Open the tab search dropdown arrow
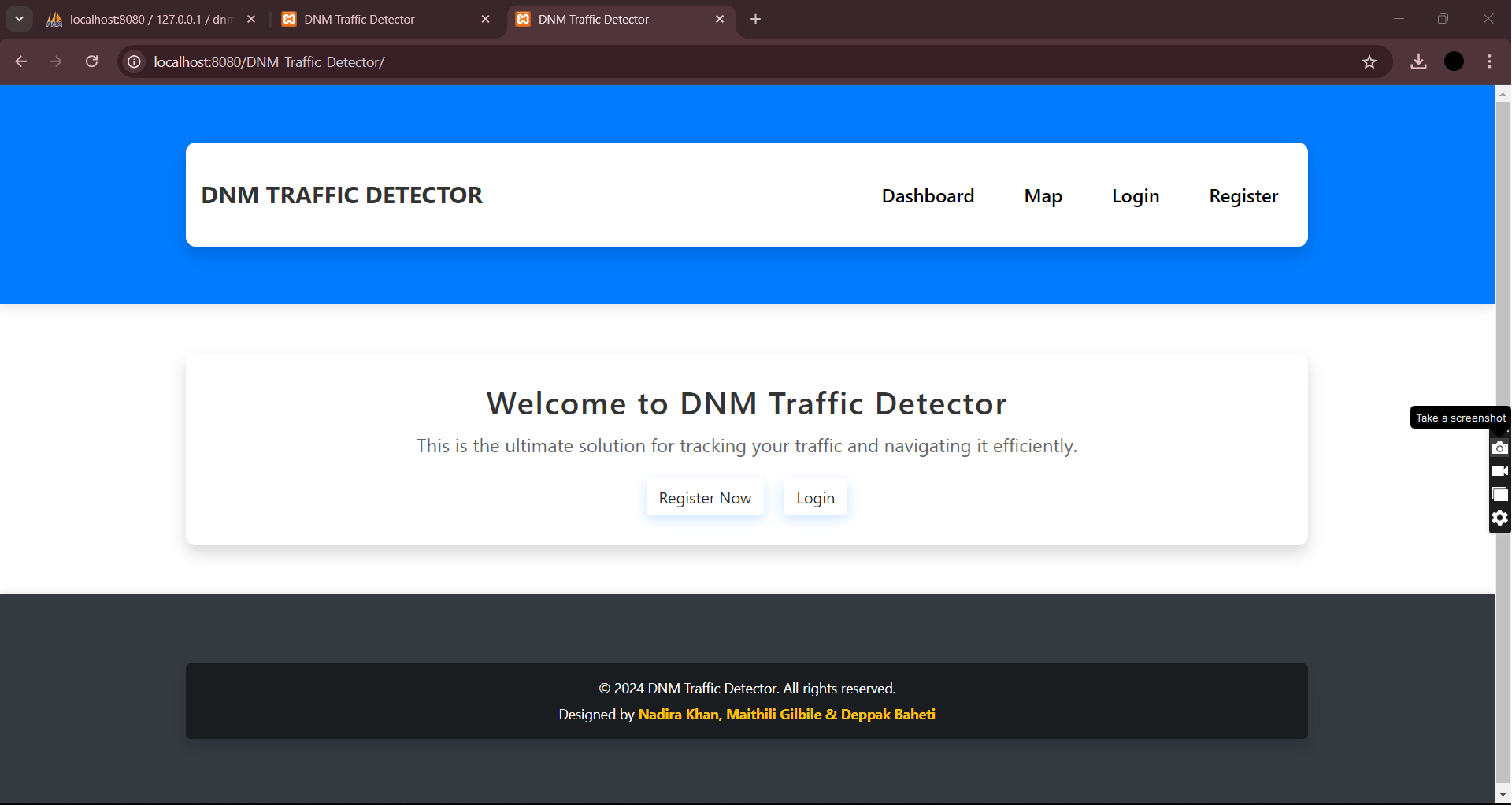This screenshot has height=806, width=1512. (19, 19)
